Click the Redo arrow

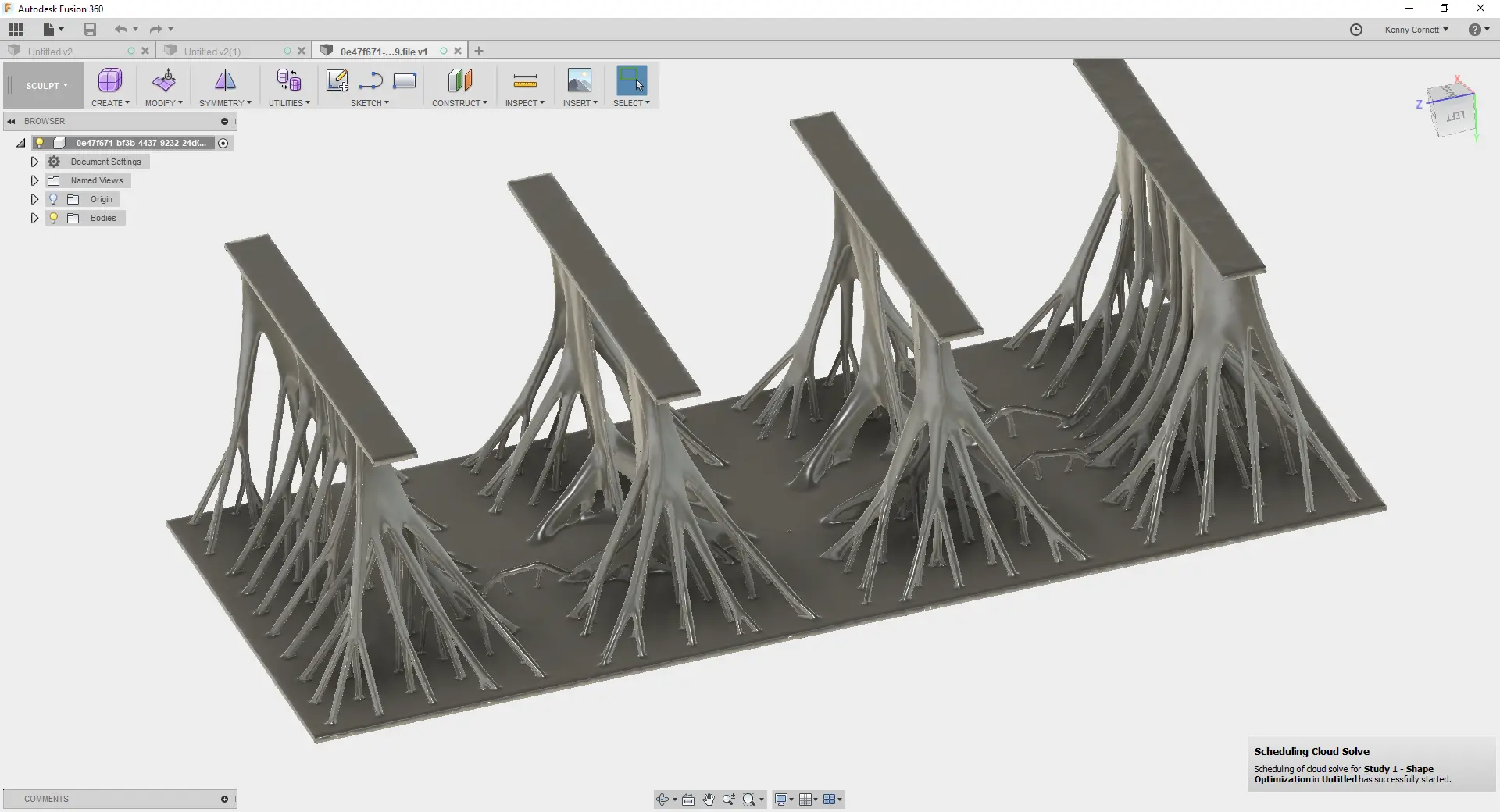(x=155, y=30)
